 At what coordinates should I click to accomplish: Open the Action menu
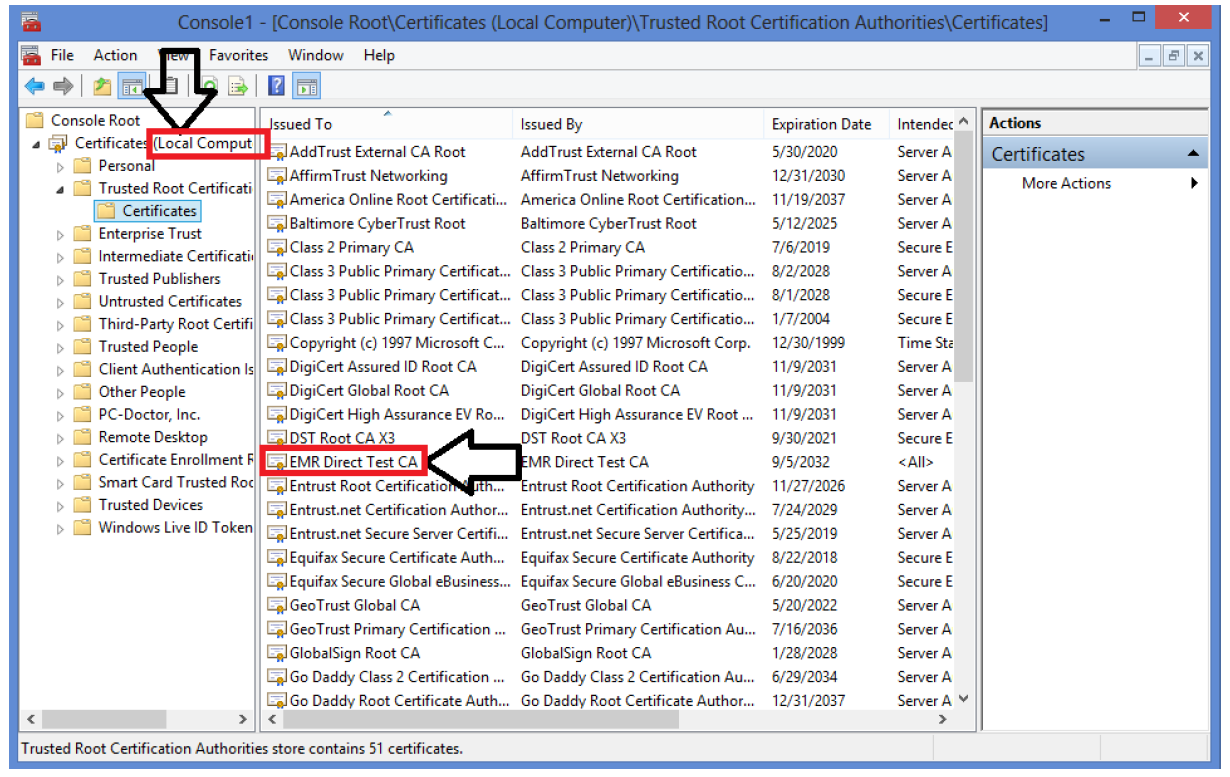[x=116, y=55]
